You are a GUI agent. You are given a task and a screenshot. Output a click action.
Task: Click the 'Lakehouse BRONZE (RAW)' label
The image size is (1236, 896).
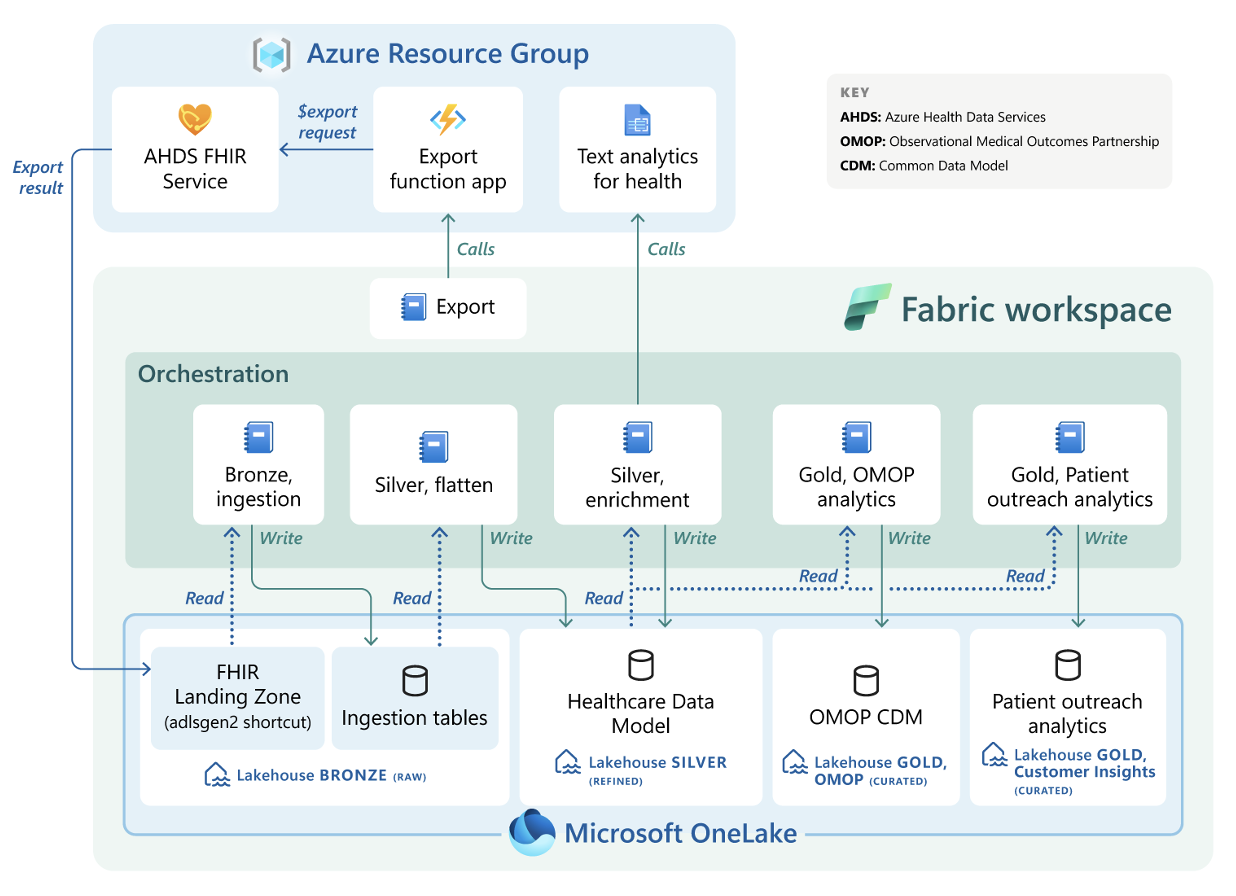[332, 775]
